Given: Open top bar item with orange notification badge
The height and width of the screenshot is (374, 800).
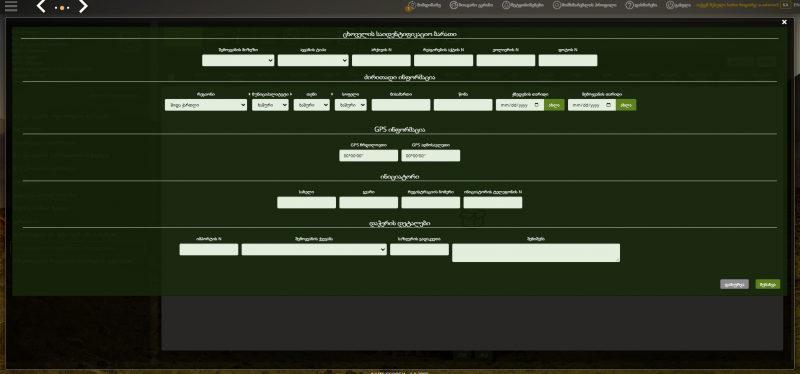Looking at the screenshot, I should 423,6.
